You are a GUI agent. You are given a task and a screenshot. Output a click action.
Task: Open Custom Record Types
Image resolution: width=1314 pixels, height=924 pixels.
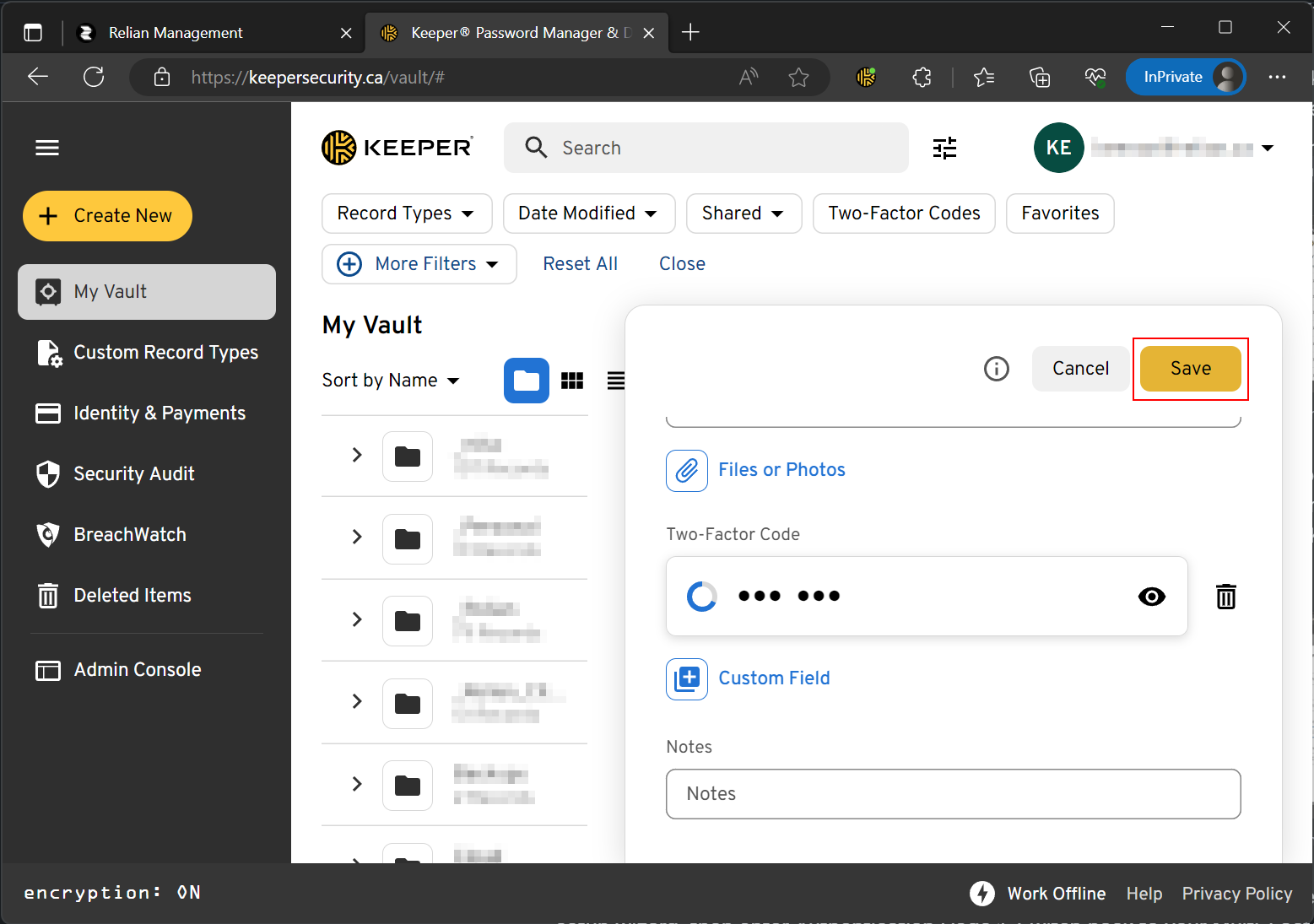click(x=147, y=353)
